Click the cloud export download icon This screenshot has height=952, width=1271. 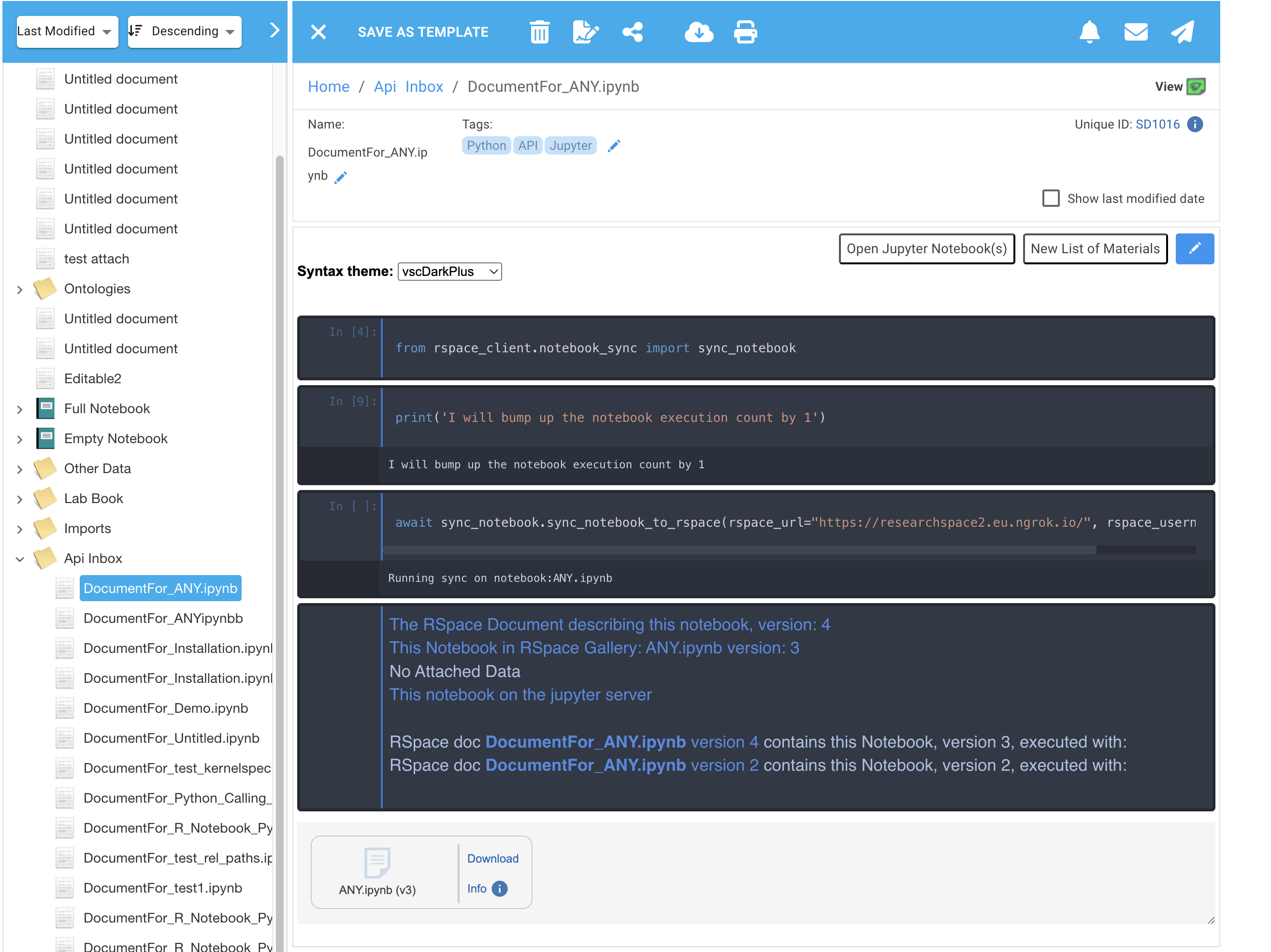pyautogui.click(x=698, y=32)
